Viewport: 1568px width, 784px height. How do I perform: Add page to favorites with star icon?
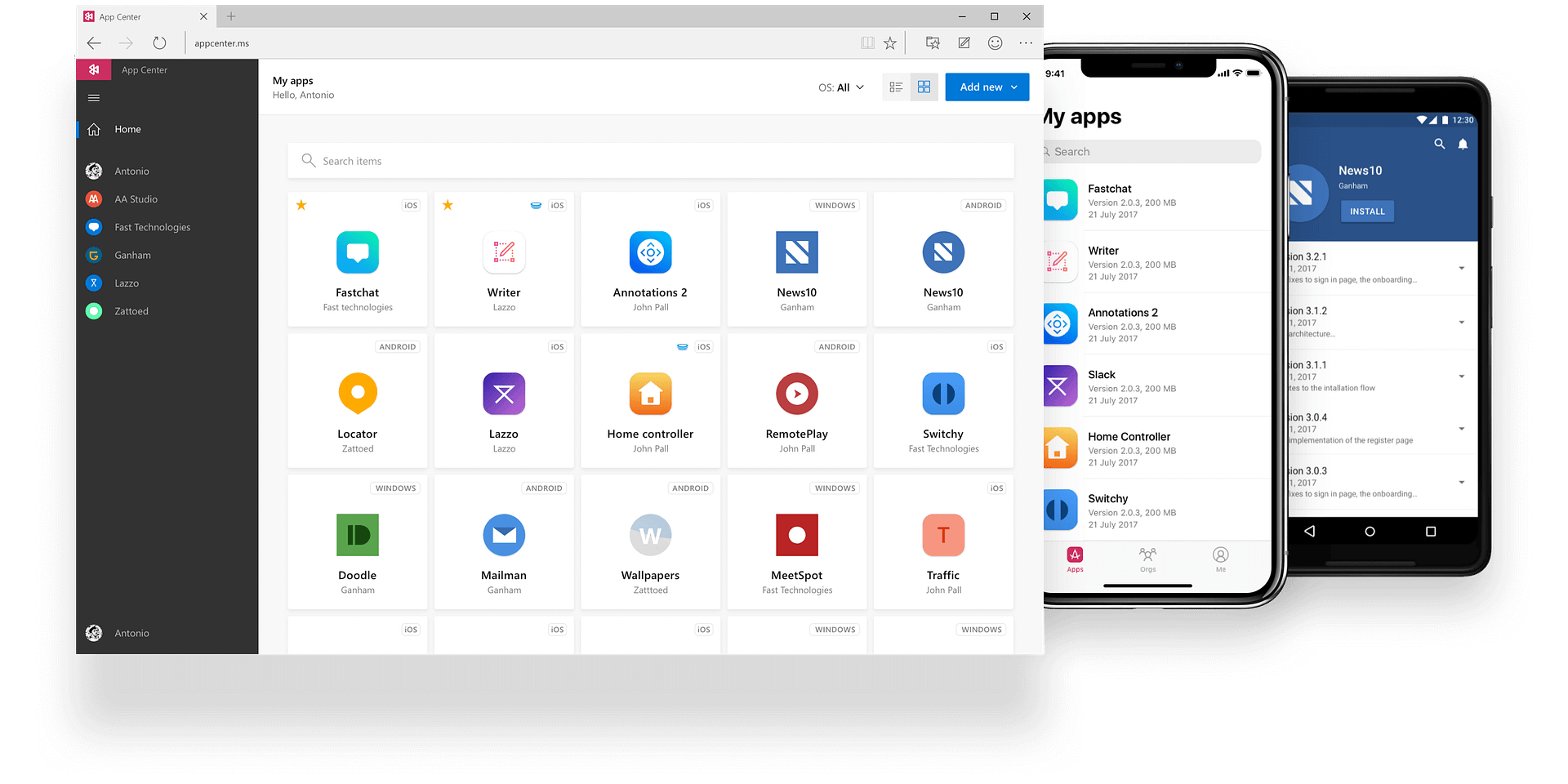(890, 43)
